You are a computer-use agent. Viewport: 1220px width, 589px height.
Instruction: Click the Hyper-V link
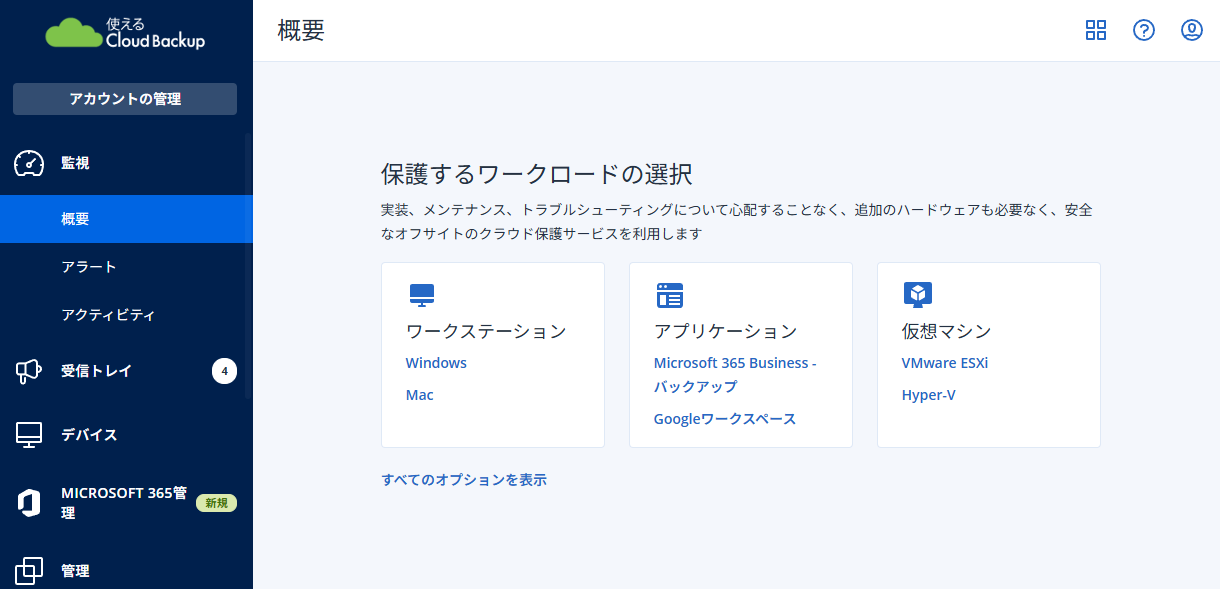coord(929,395)
